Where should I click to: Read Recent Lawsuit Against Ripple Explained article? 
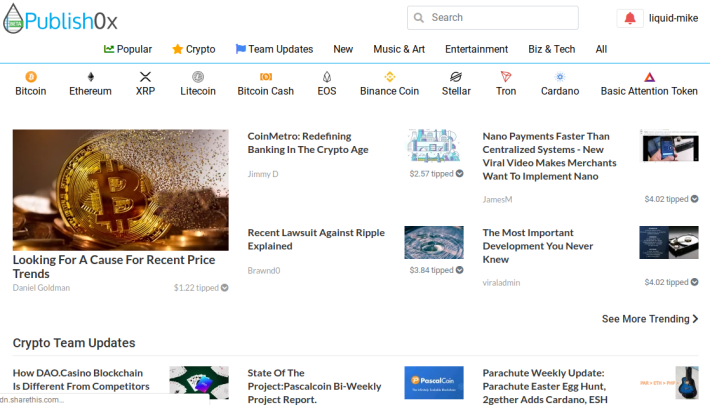click(316, 239)
